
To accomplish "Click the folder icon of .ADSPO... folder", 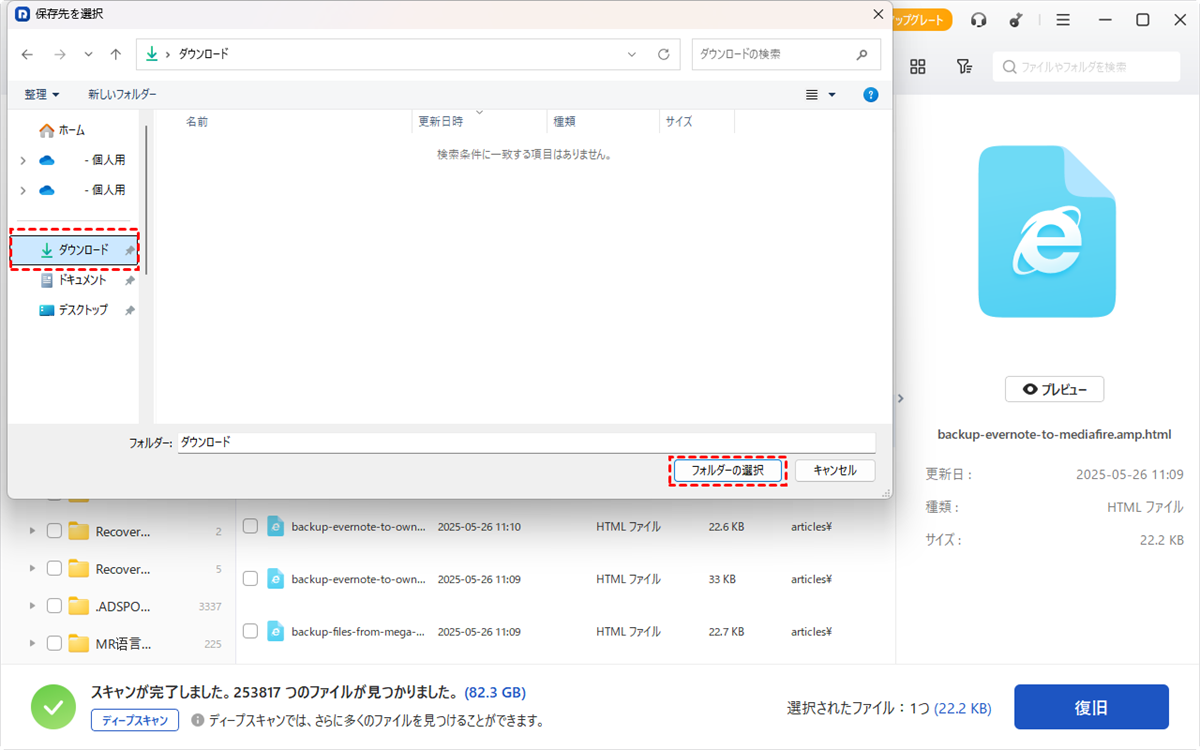I will tap(79, 606).
